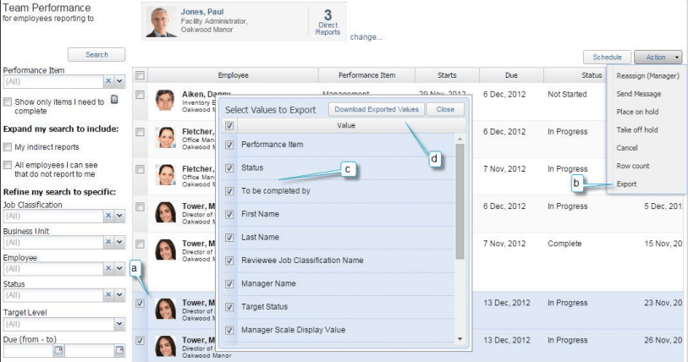Image resolution: width=688 pixels, height=362 pixels.
Task: Click the 3 Direct Reports count
Action: coord(328,23)
